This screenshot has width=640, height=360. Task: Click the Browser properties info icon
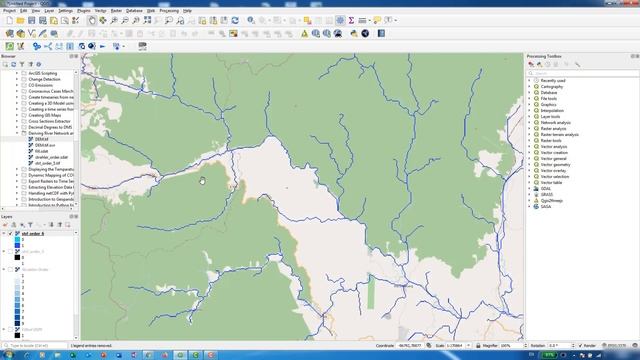[x=39, y=64]
